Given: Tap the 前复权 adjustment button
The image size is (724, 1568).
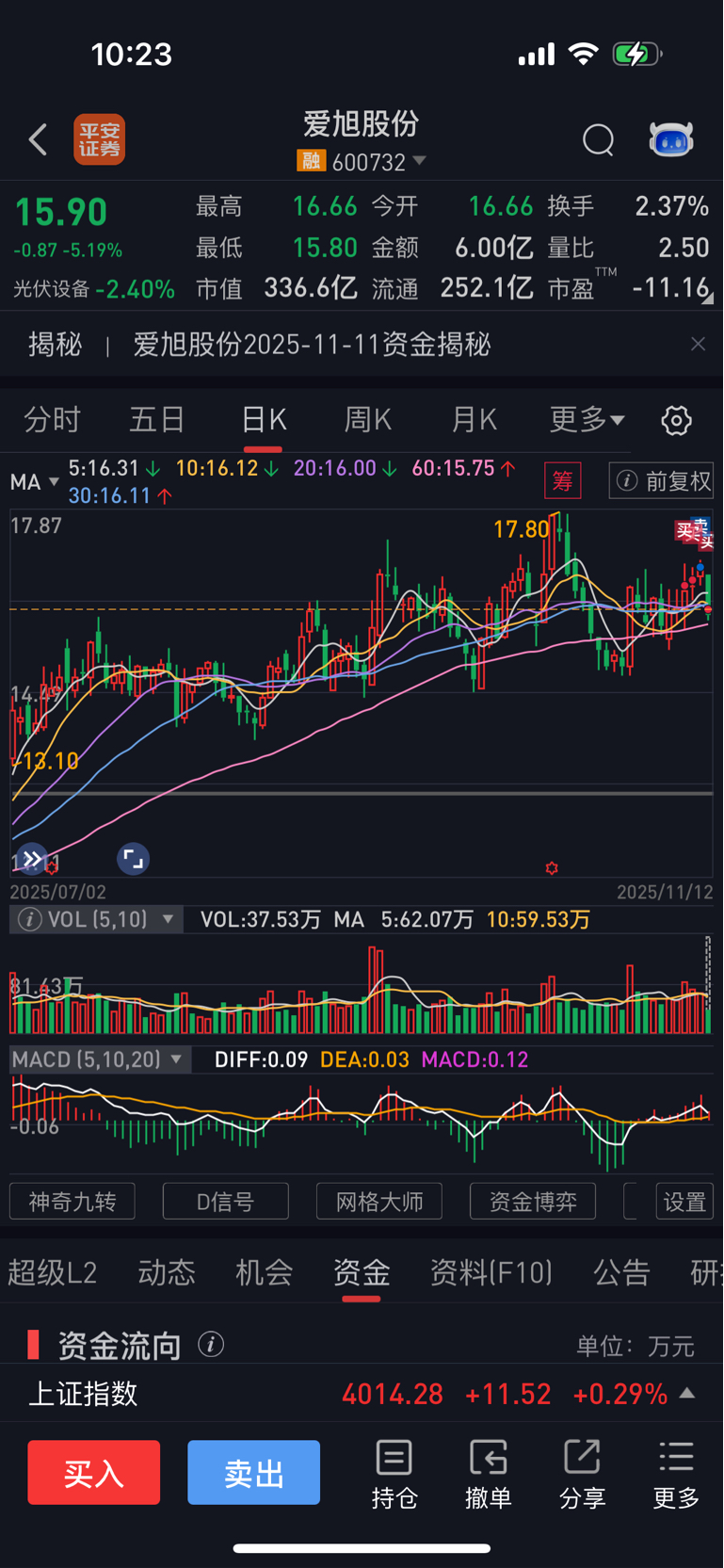Looking at the screenshot, I should click(662, 481).
